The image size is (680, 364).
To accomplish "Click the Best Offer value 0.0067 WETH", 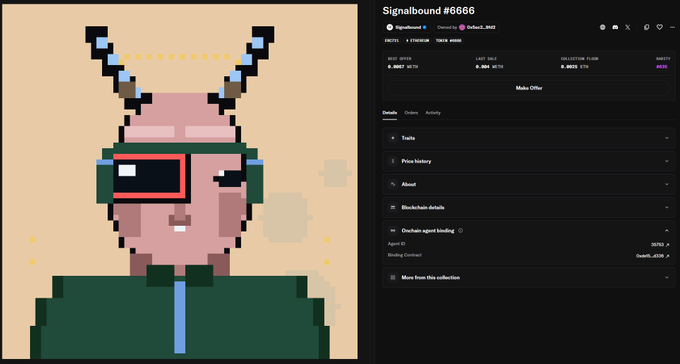I will [x=403, y=67].
